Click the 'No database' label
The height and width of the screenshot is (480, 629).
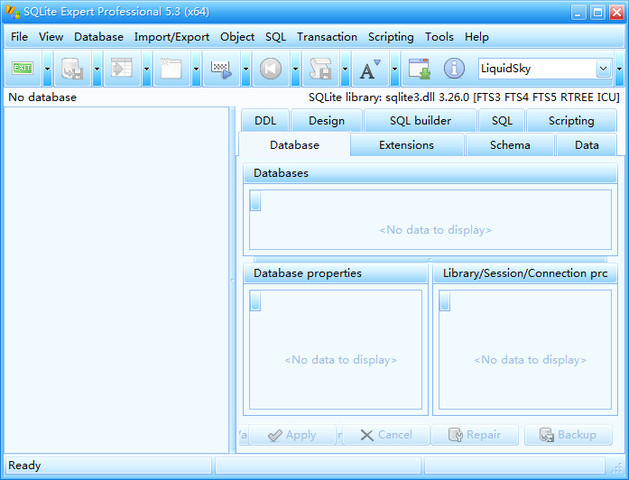tap(43, 97)
